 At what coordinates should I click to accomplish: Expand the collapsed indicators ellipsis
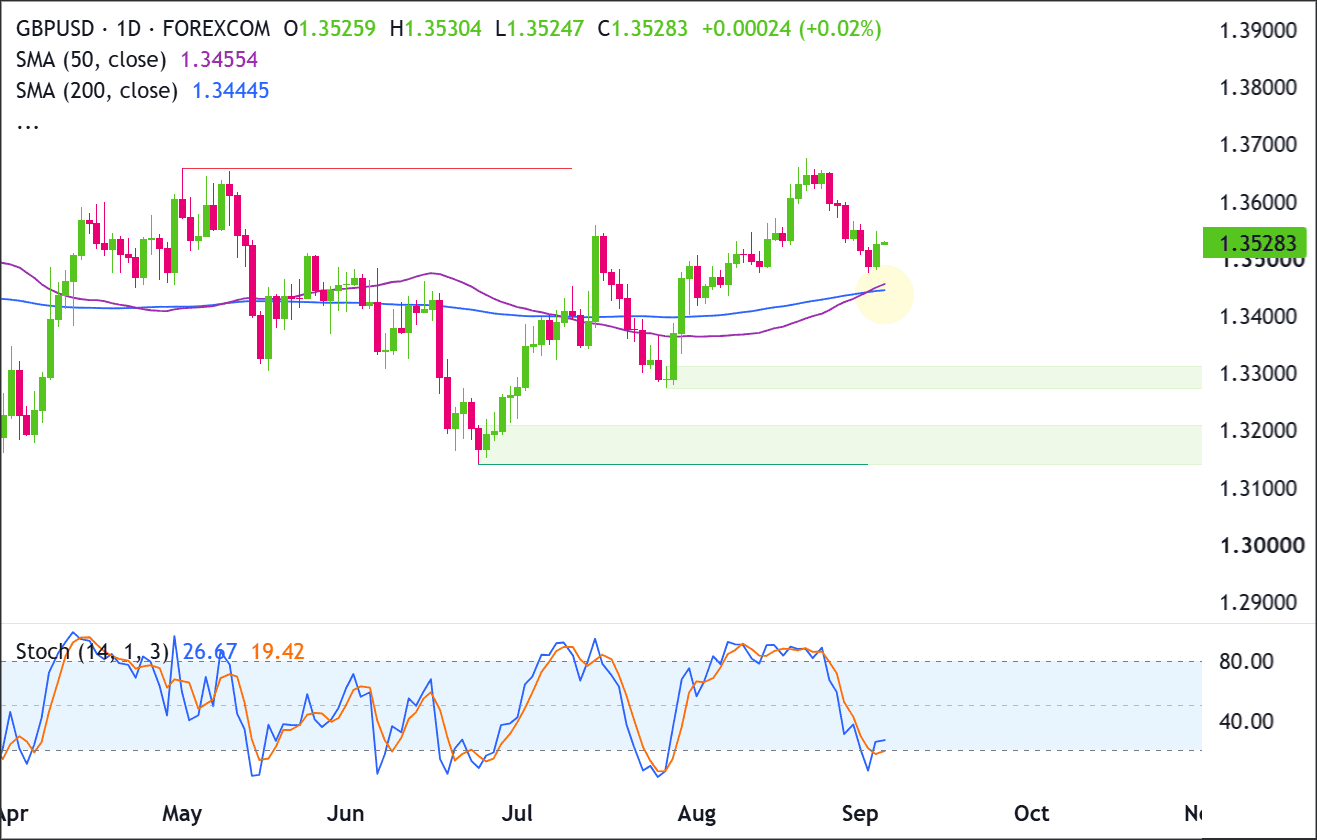point(29,125)
